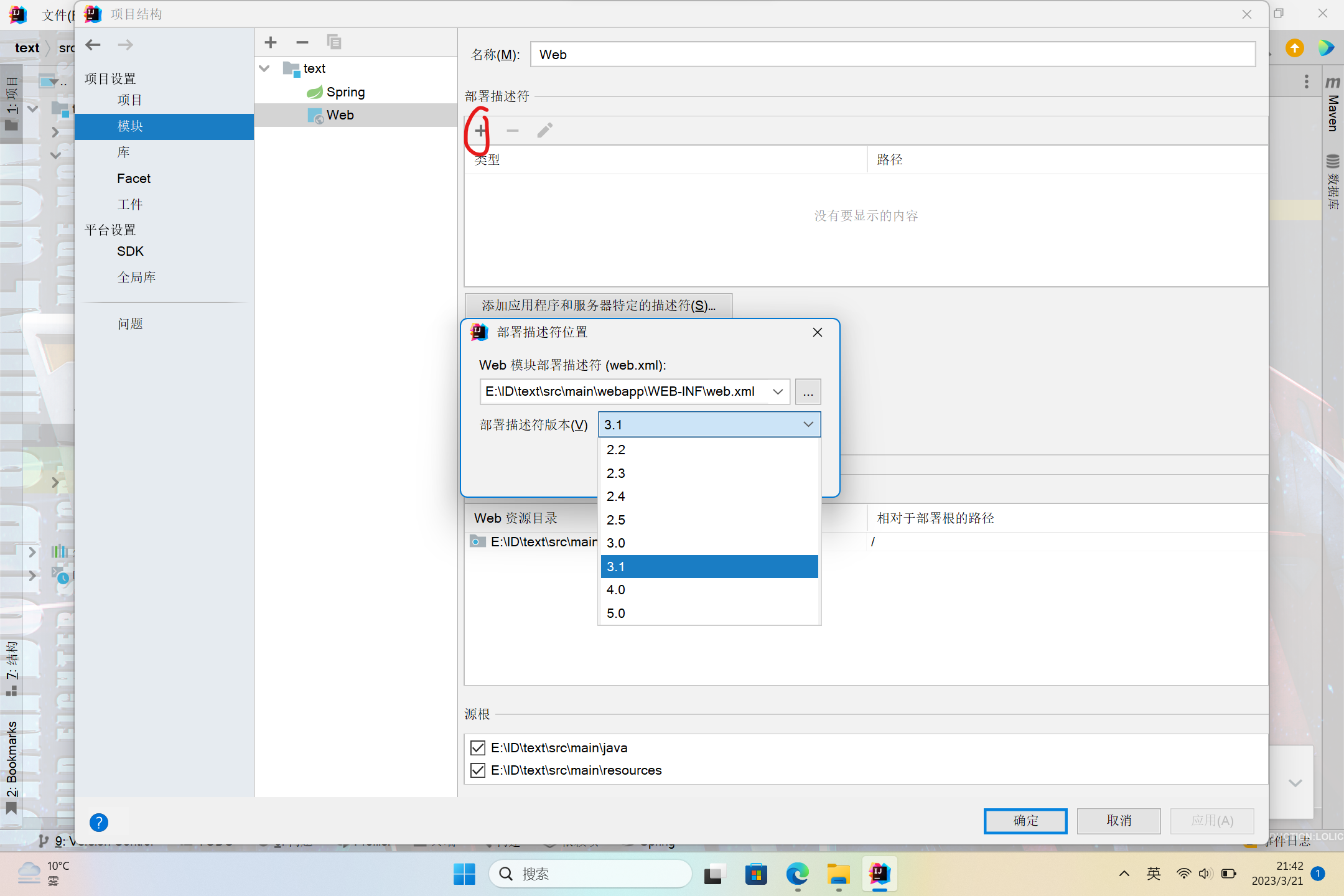Click the add module plus icon
The image size is (1344, 896).
point(271,42)
